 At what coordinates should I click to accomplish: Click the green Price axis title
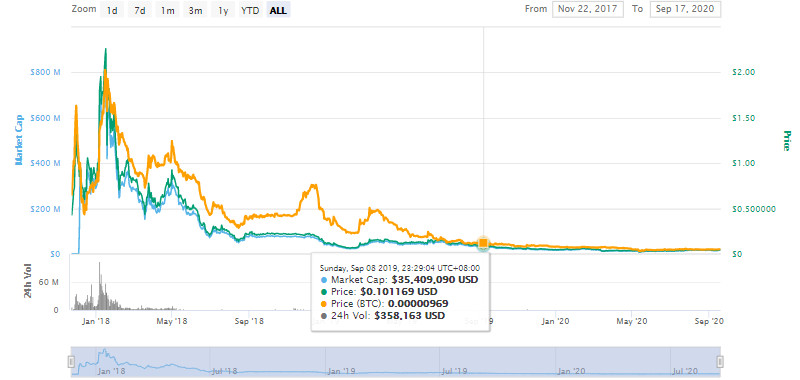point(786,141)
